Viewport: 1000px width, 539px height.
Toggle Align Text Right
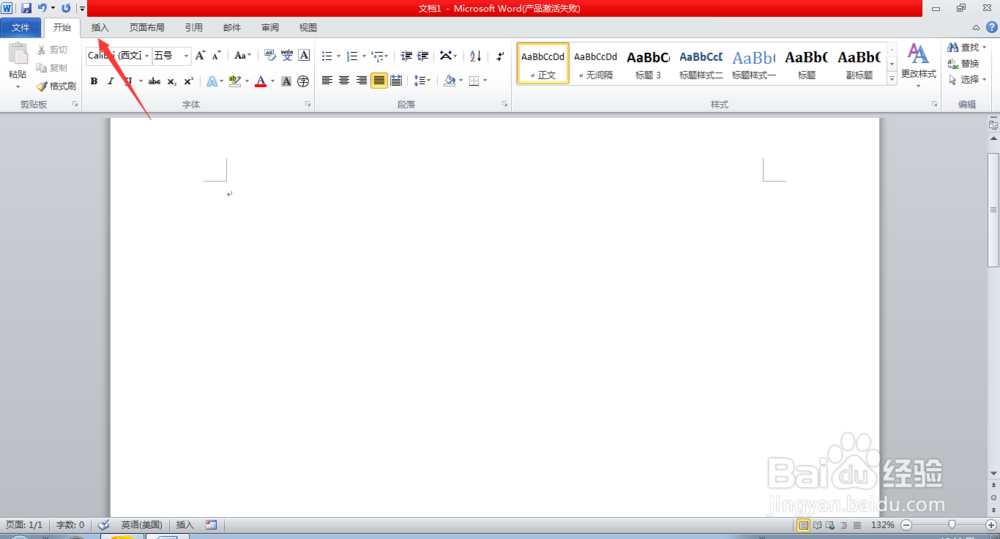362,80
